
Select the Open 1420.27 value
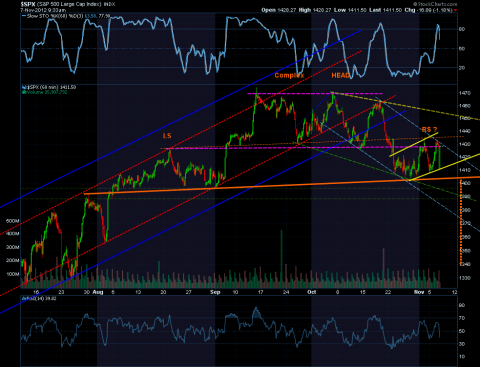tap(279, 10)
